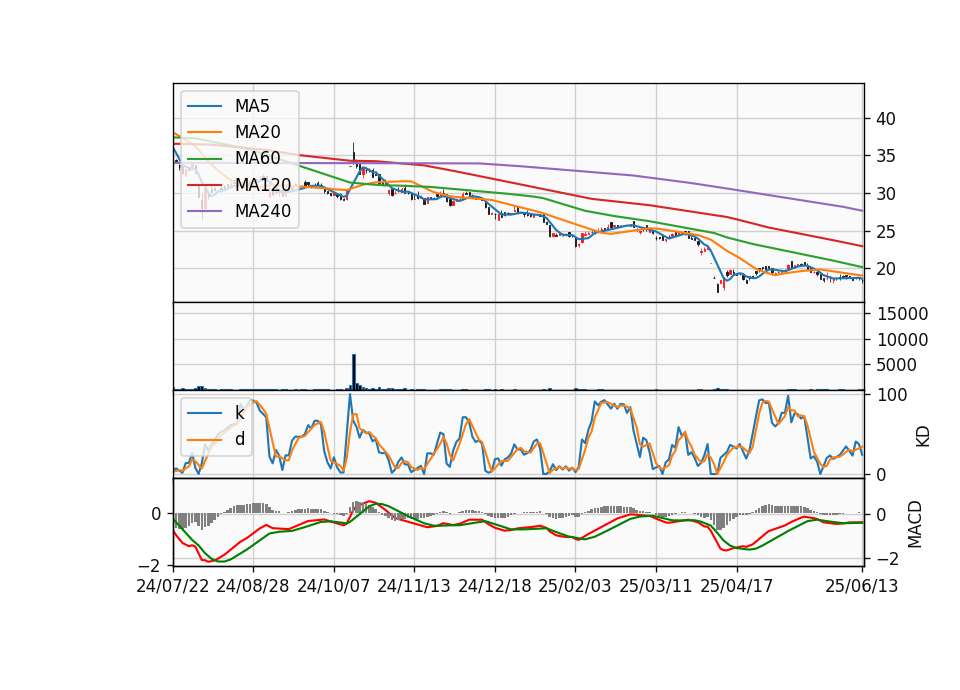960x690 pixels.
Task: Click the MA120 legend label
Action: [x=263, y=184]
